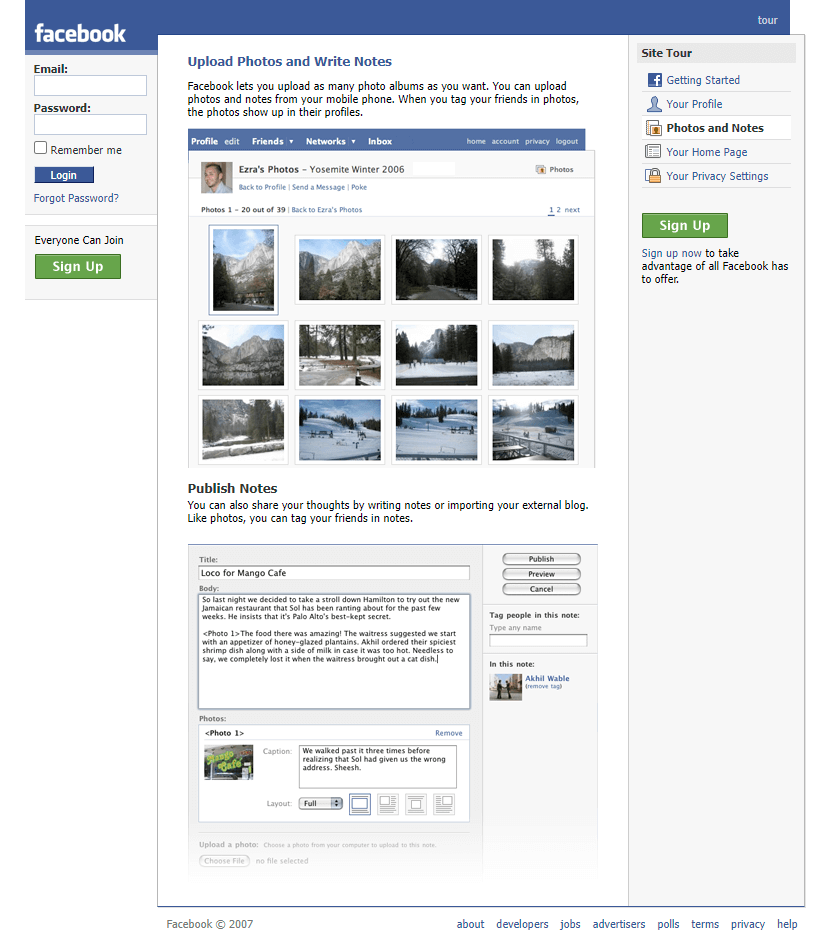Expand the Networks dropdown arrow
Screen dimensions: 830x940
point(354,142)
